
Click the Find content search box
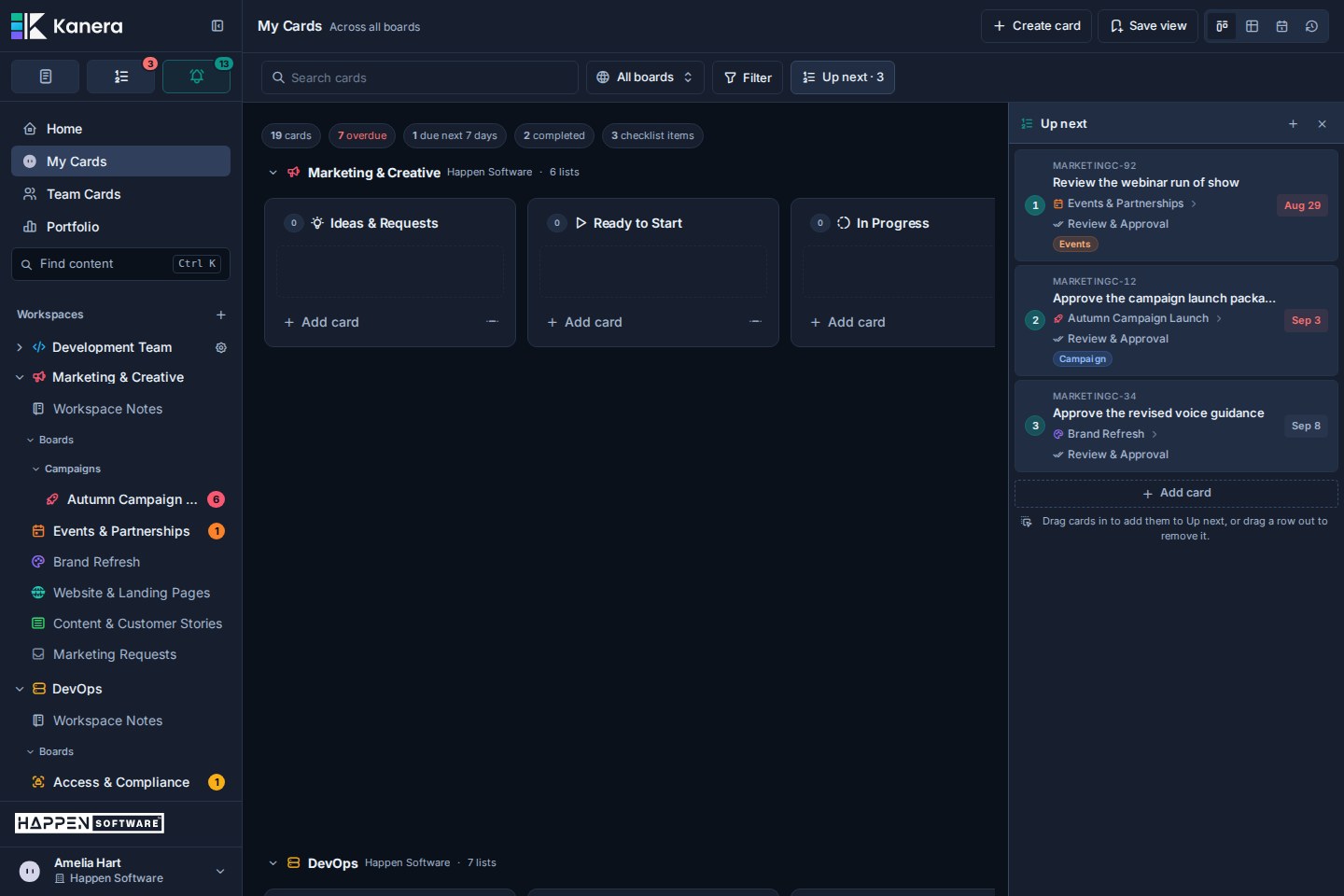[x=120, y=264]
